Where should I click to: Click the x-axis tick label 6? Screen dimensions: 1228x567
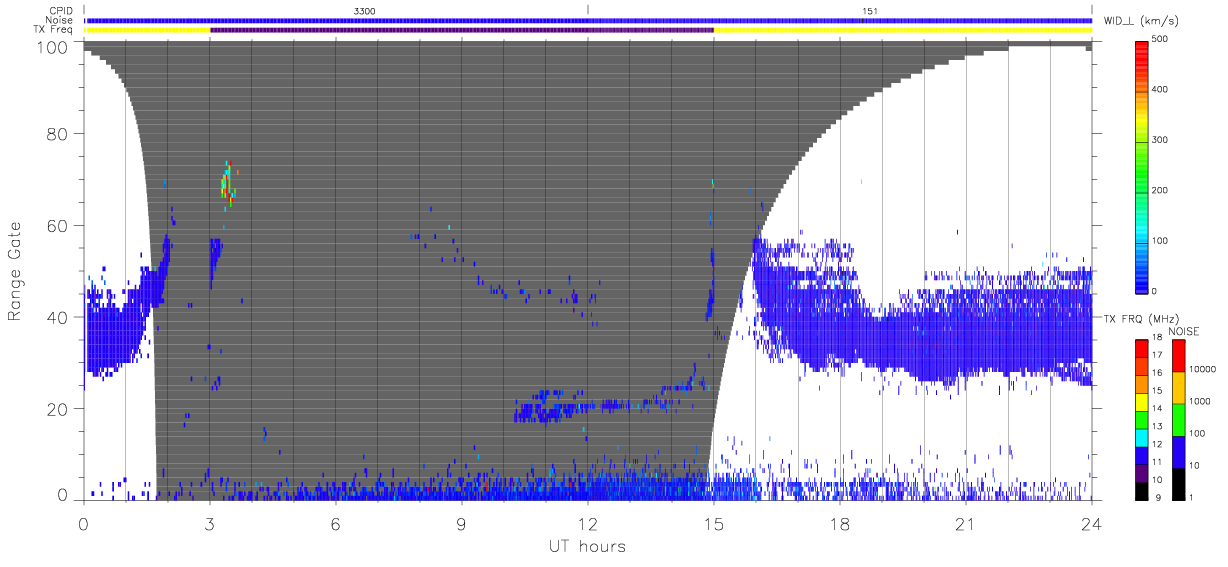pyautogui.click(x=336, y=524)
